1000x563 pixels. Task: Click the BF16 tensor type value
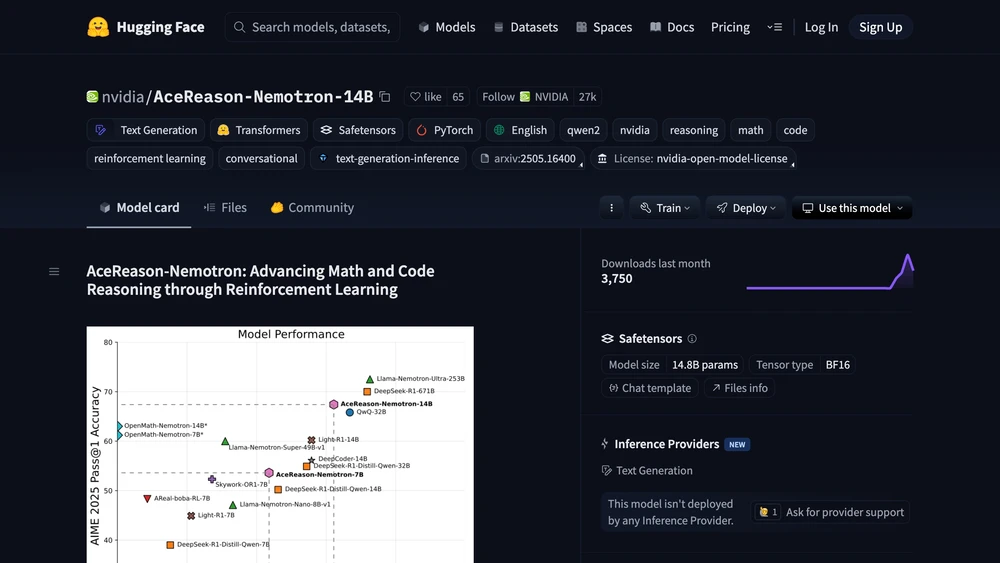(x=837, y=365)
